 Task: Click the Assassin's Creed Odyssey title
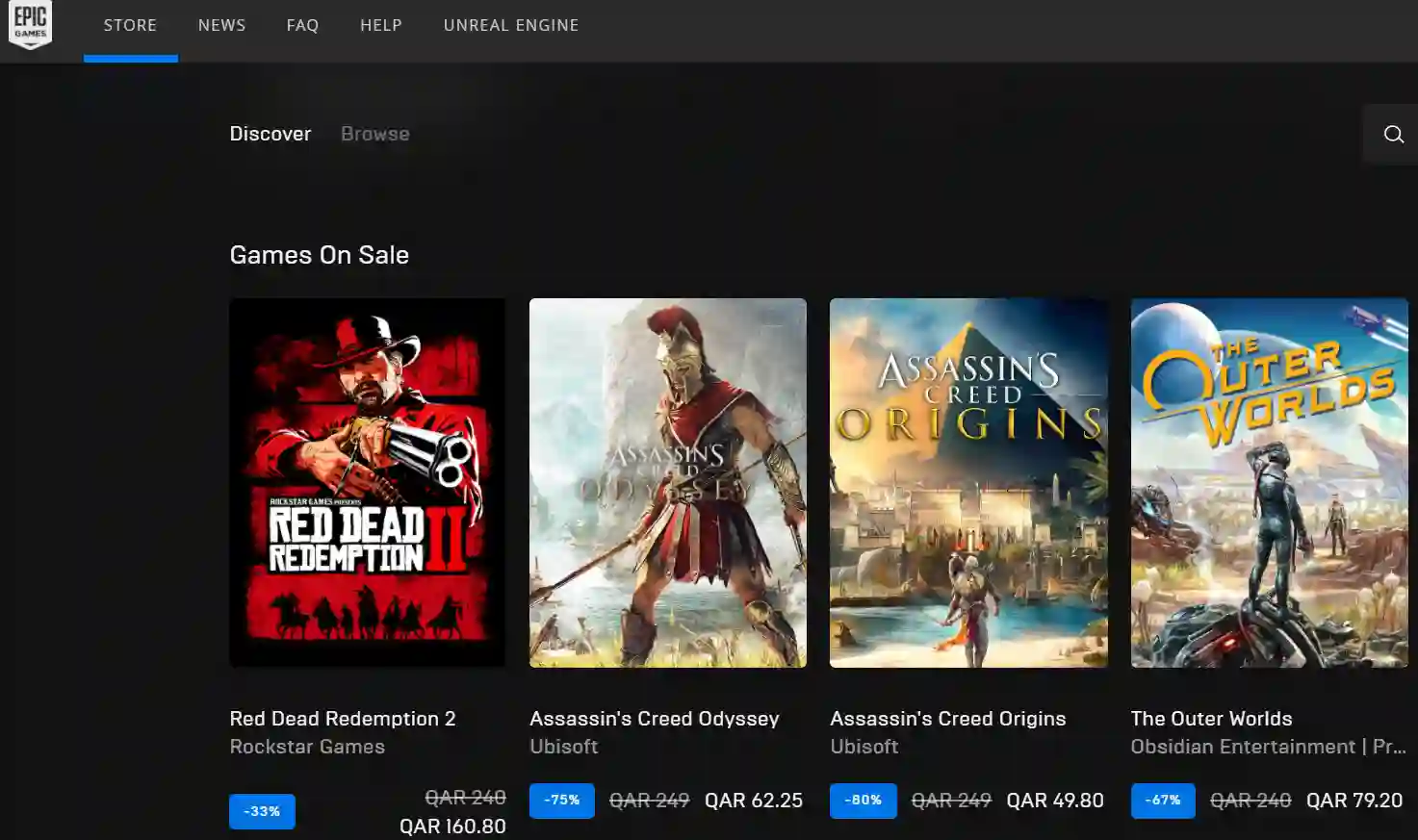point(655,719)
